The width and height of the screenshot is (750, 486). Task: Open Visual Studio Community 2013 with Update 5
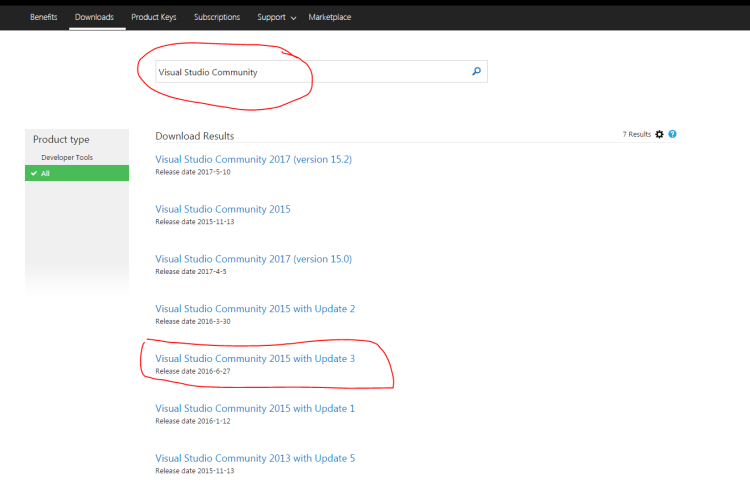[255, 458]
